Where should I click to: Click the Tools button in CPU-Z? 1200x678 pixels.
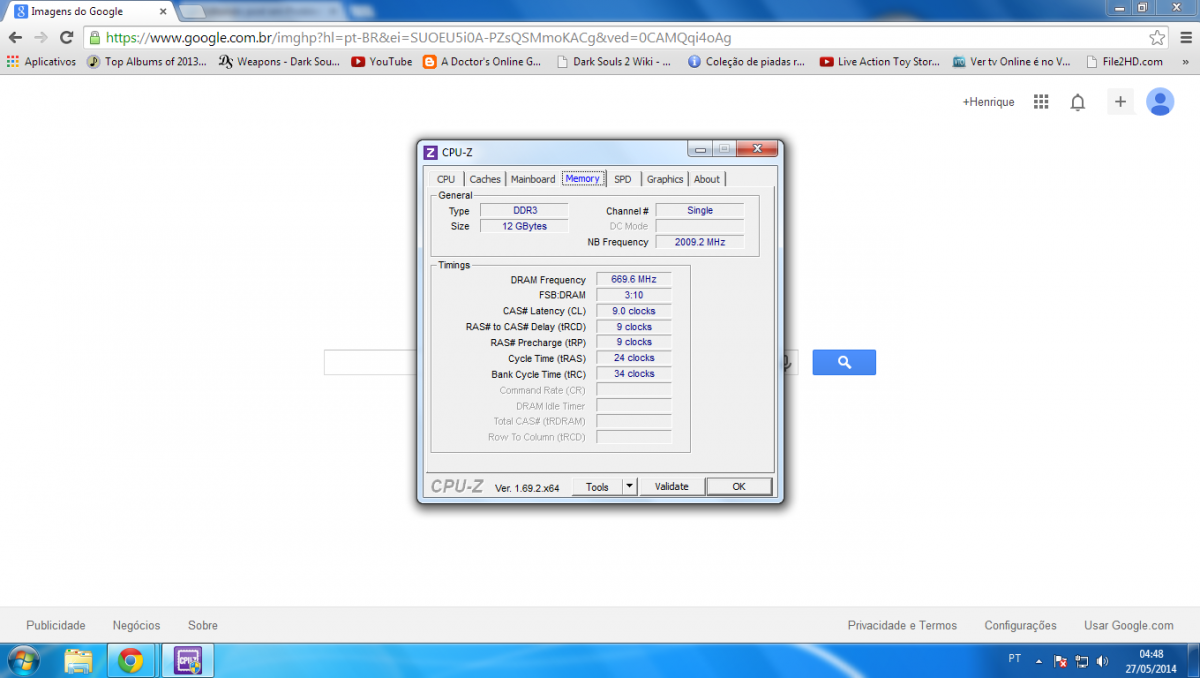tap(597, 487)
